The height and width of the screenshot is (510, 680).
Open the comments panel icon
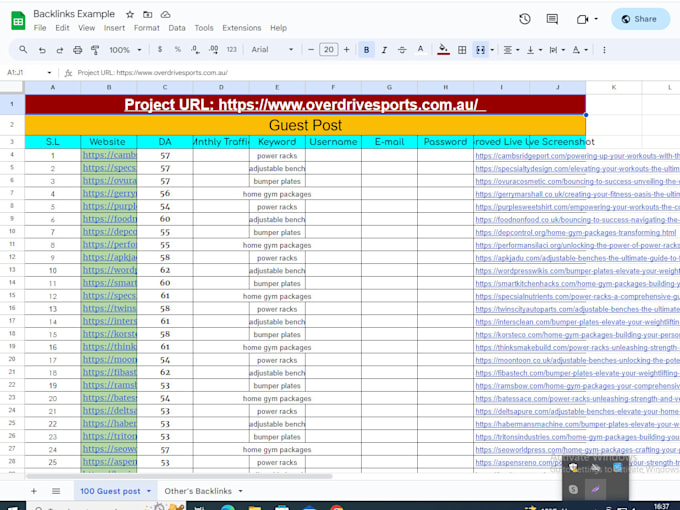click(552, 19)
